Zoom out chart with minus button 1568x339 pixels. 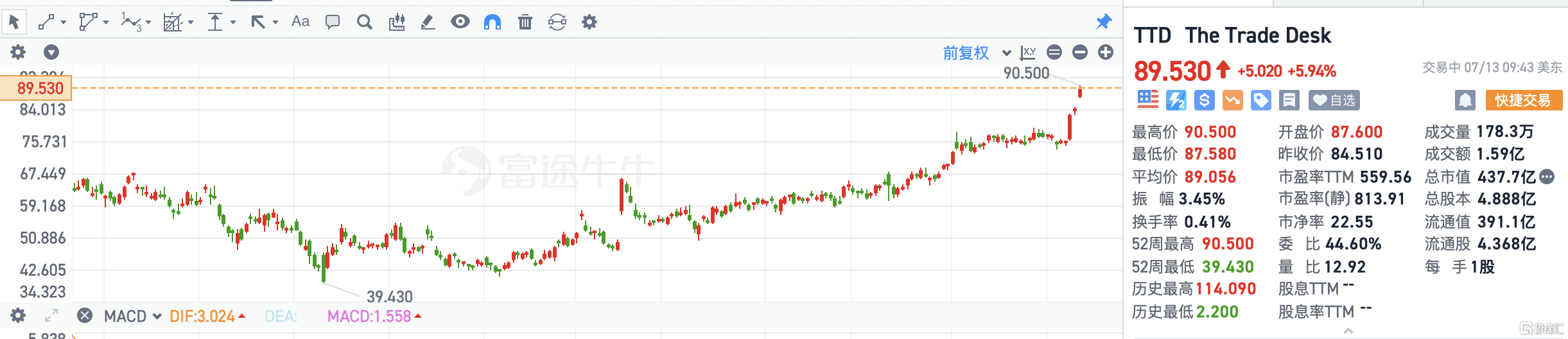pyautogui.click(x=1080, y=52)
